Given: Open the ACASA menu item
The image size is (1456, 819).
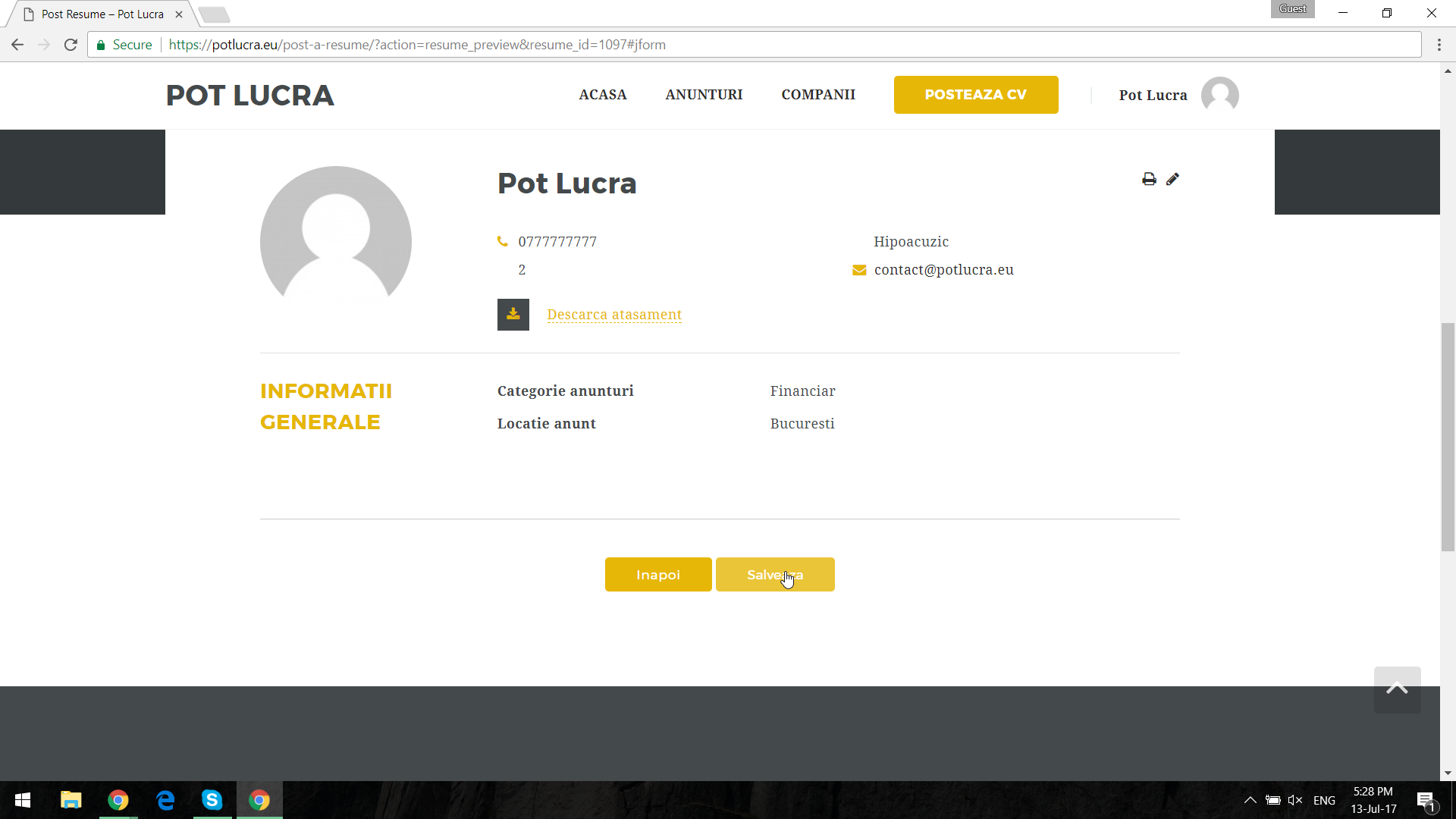Looking at the screenshot, I should pos(603,95).
